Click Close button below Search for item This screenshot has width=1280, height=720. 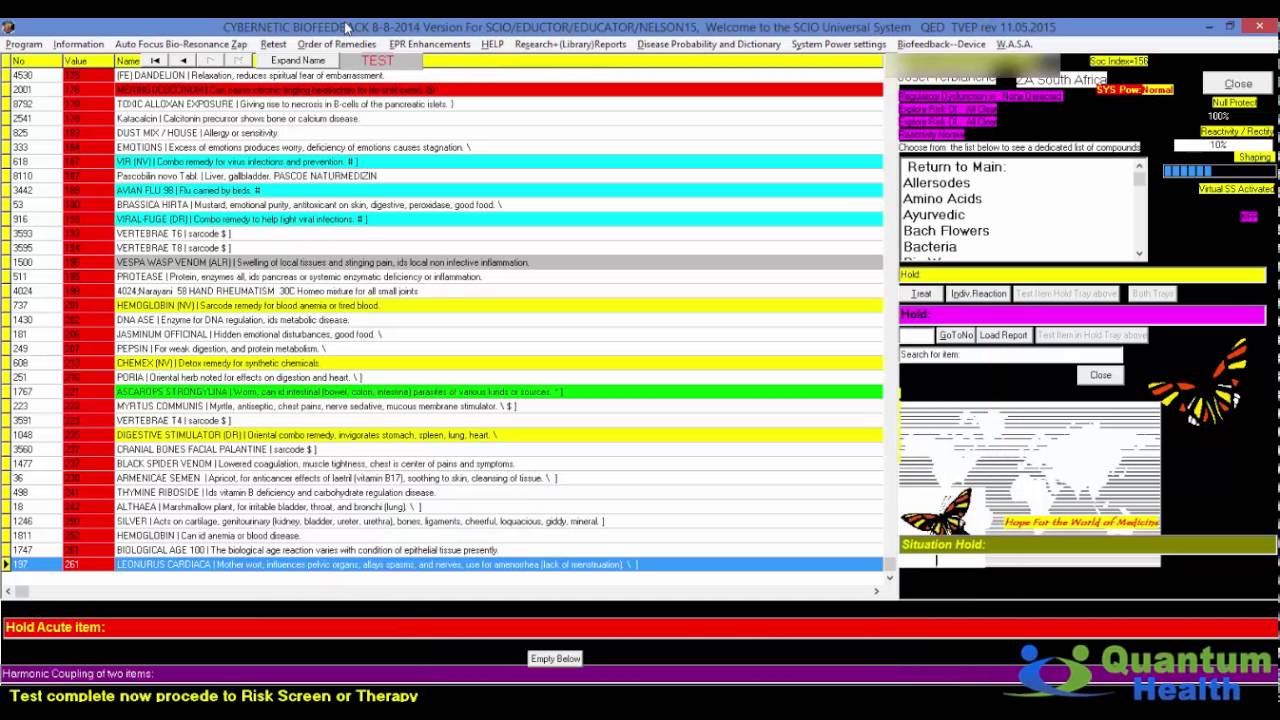tap(1100, 375)
